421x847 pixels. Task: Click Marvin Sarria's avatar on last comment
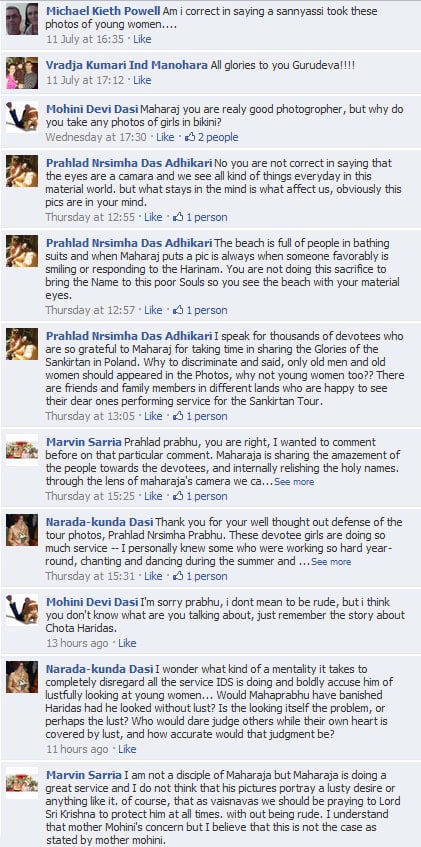[x=22, y=783]
